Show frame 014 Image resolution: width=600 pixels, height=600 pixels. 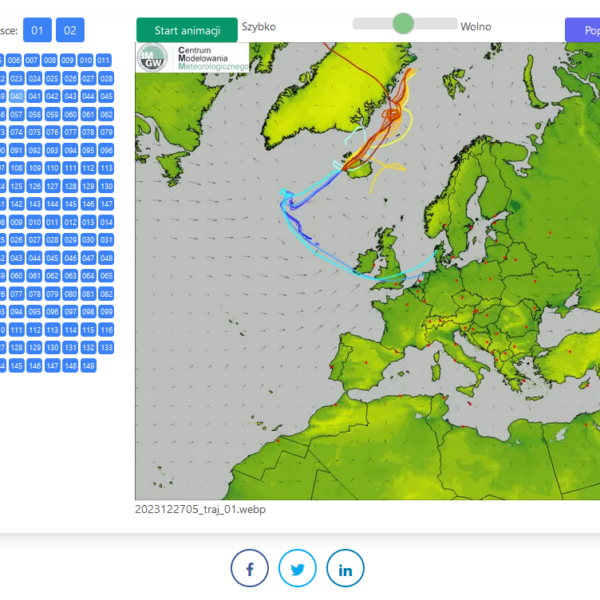coord(106,222)
